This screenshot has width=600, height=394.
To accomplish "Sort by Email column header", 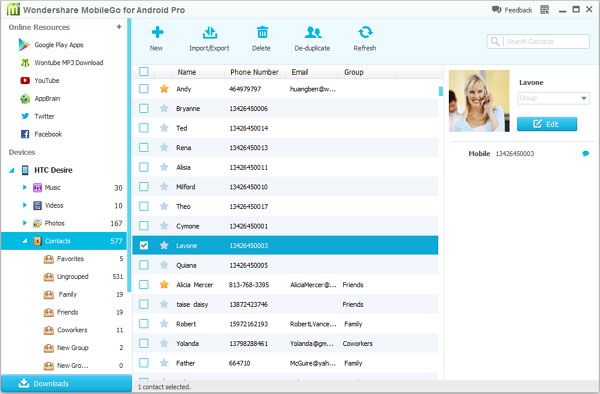I will tap(300, 72).
